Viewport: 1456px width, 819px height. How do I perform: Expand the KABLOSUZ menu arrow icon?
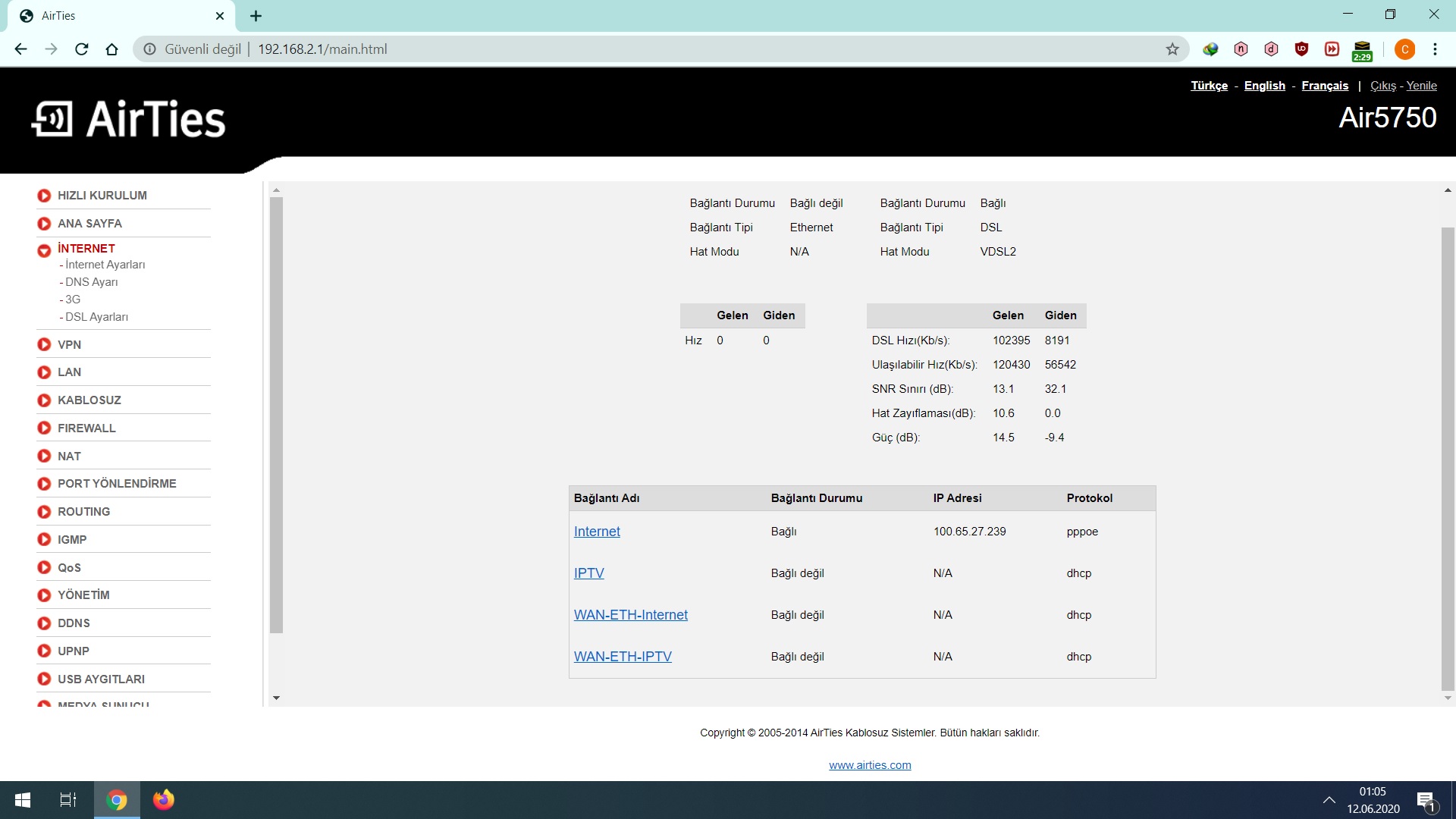pos(44,400)
